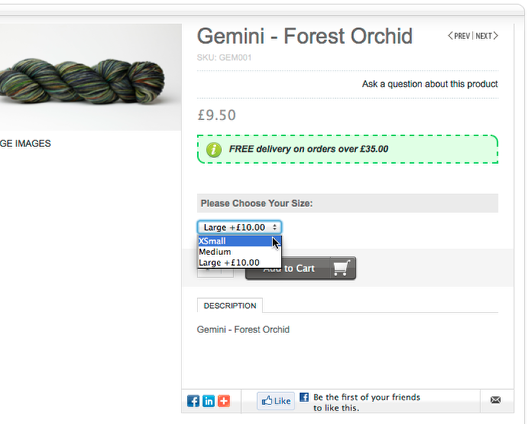Go to PREV product

click(x=459, y=36)
